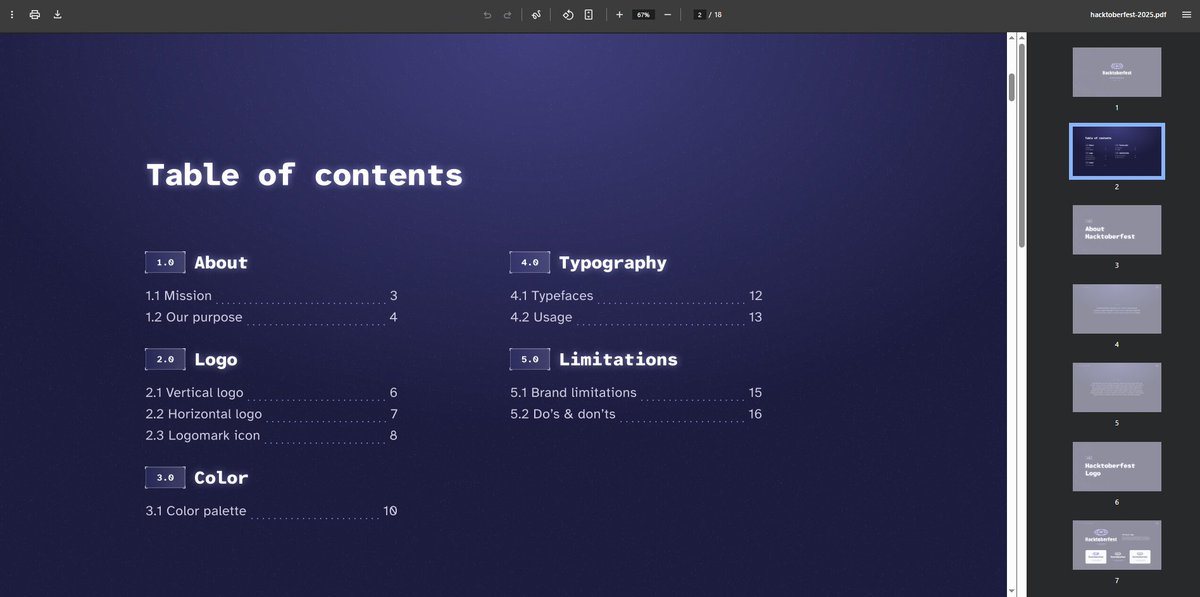Click page number 10 beside Color palette
The height and width of the screenshot is (597, 1200).
391,511
